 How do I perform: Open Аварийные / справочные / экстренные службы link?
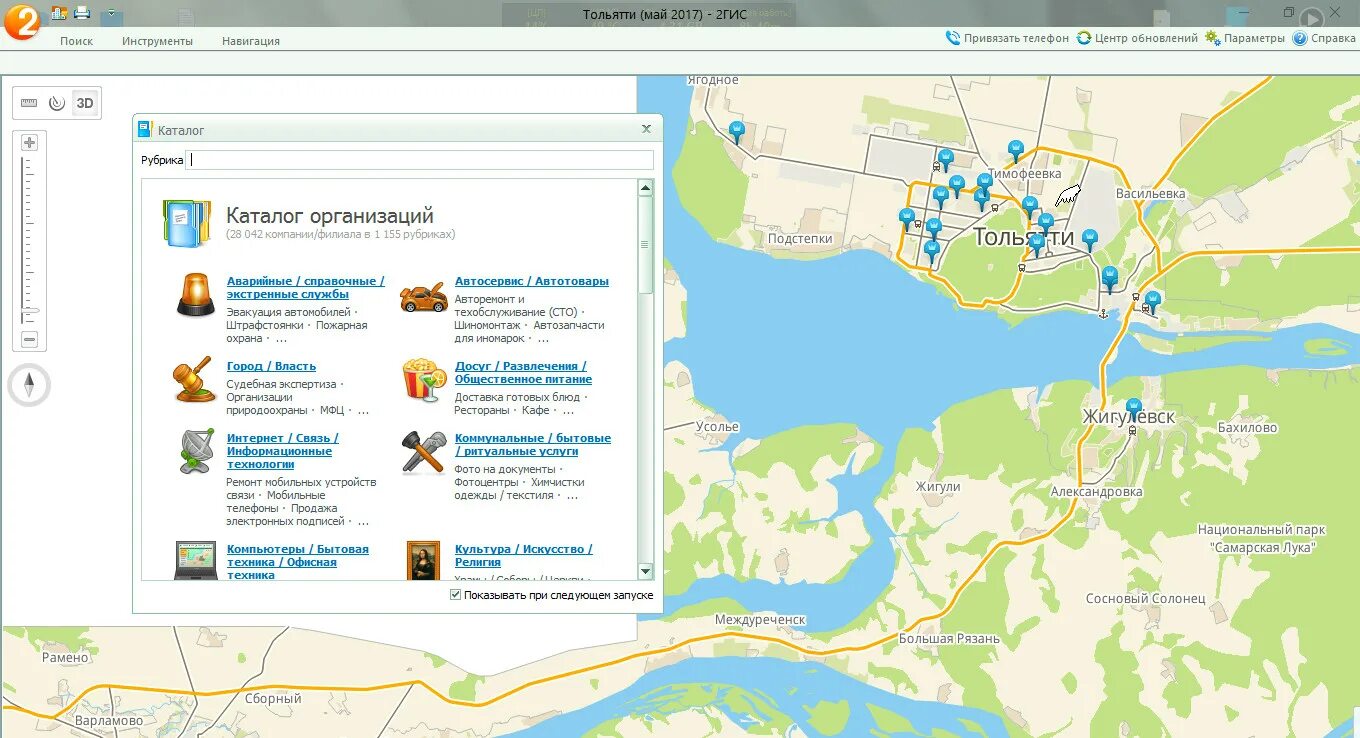[305, 288]
